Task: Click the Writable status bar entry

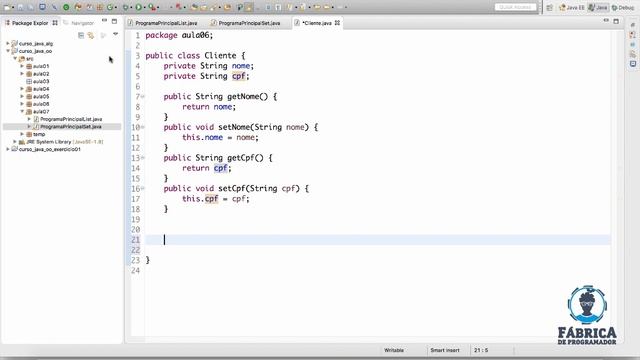Action: tap(394, 350)
